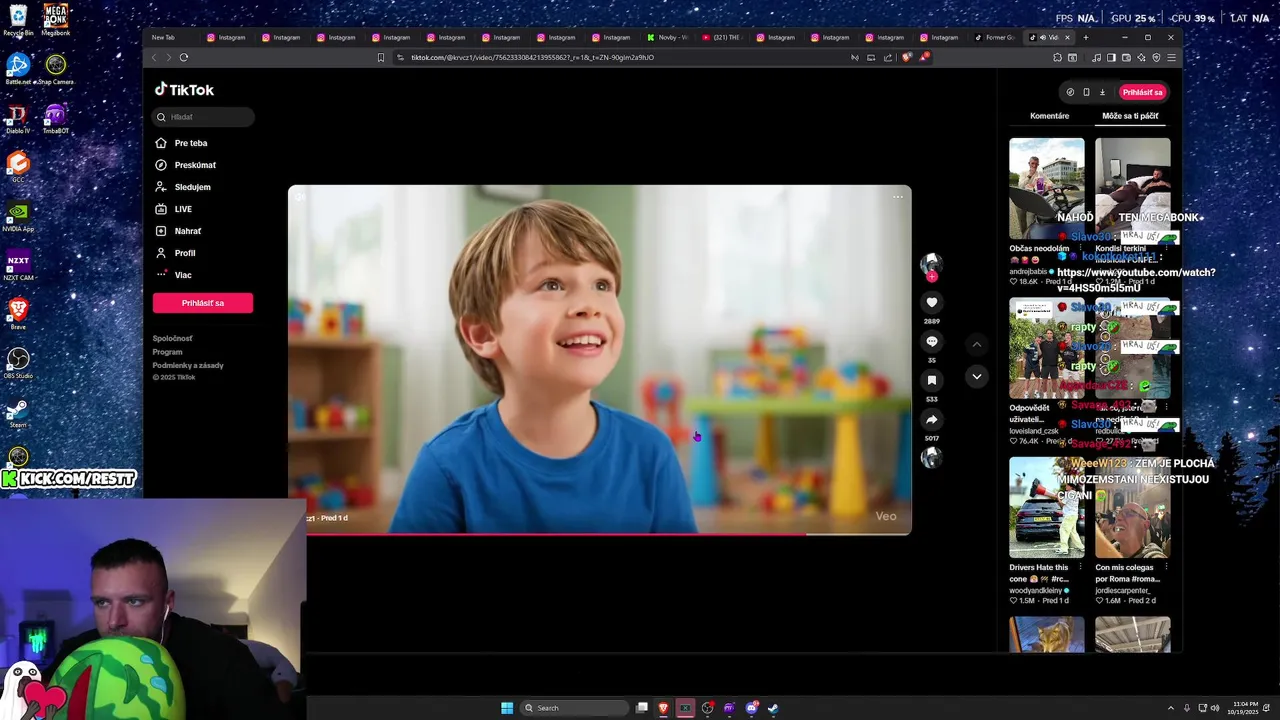1280x720 pixels.
Task: Open the Viac more menu
Action: pos(183,275)
